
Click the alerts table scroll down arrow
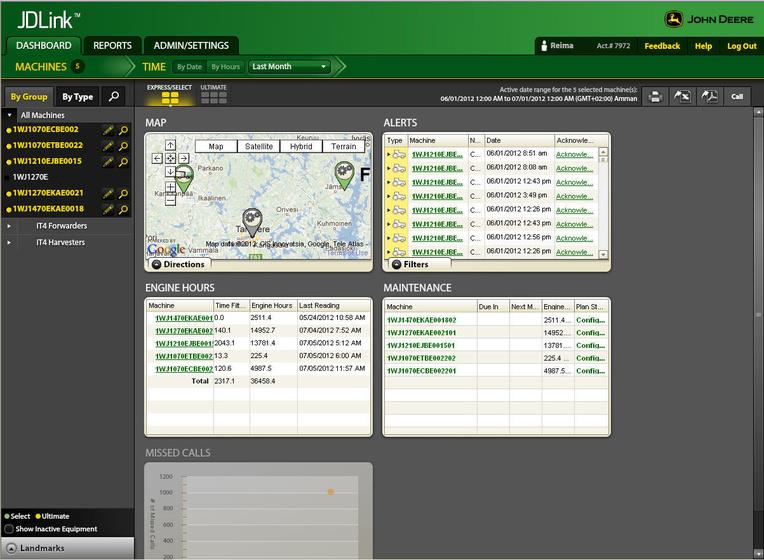603,254
